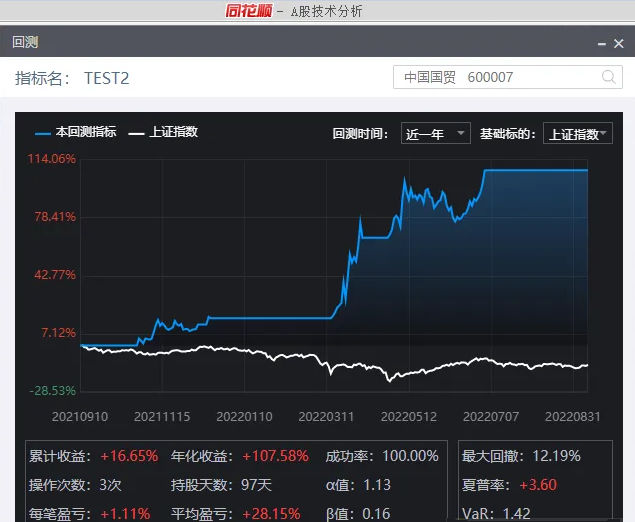Click the 114.06% axis label

[x=51, y=158]
